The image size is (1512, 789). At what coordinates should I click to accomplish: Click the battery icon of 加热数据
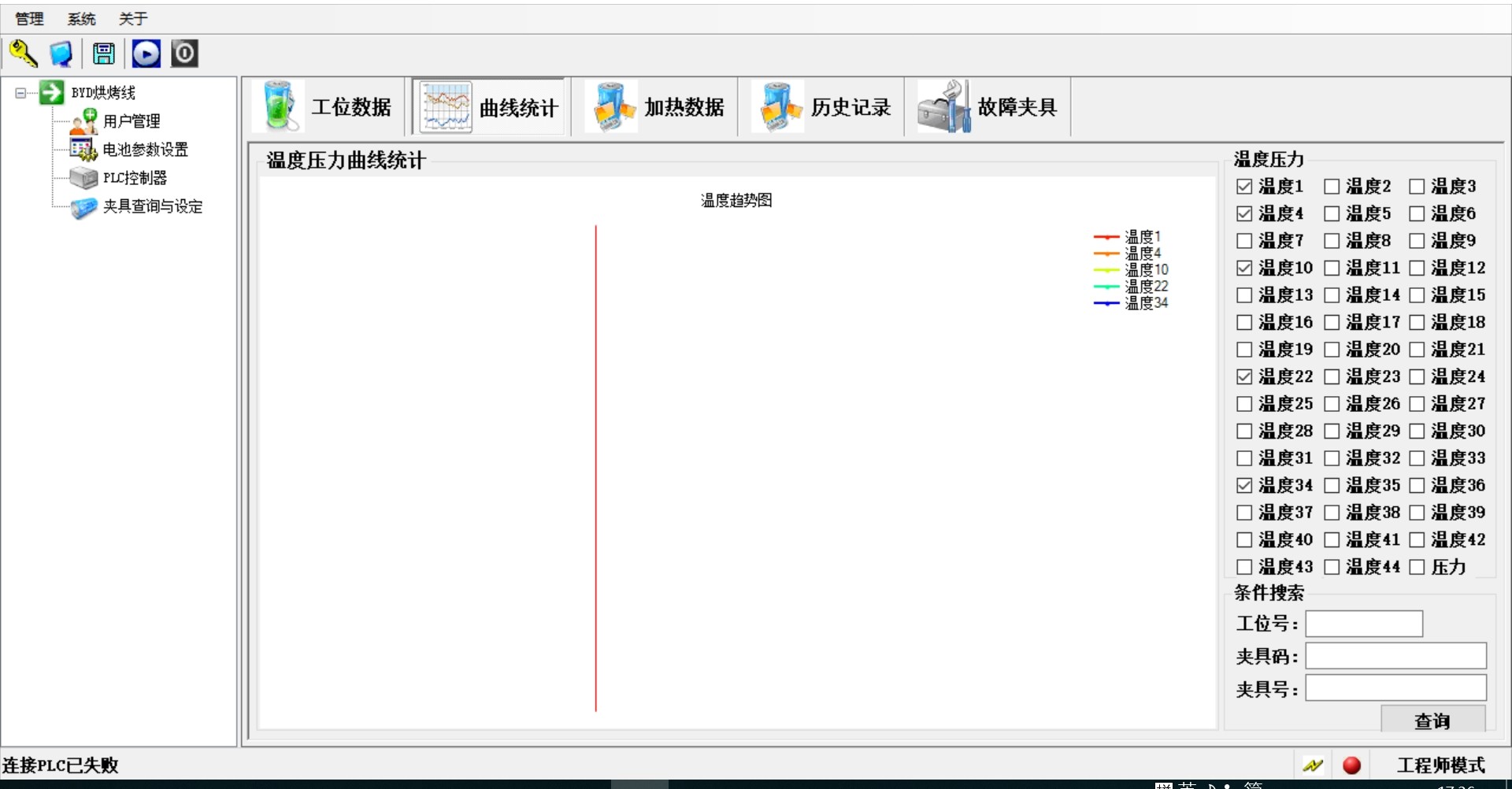click(x=613, y=107)
